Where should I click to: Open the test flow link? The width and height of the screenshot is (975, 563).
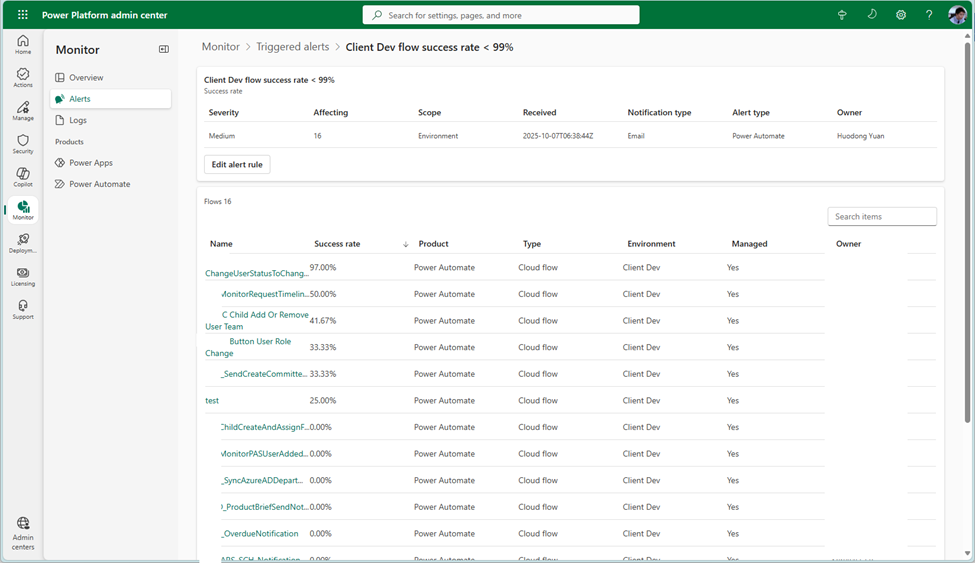(212, 401)
